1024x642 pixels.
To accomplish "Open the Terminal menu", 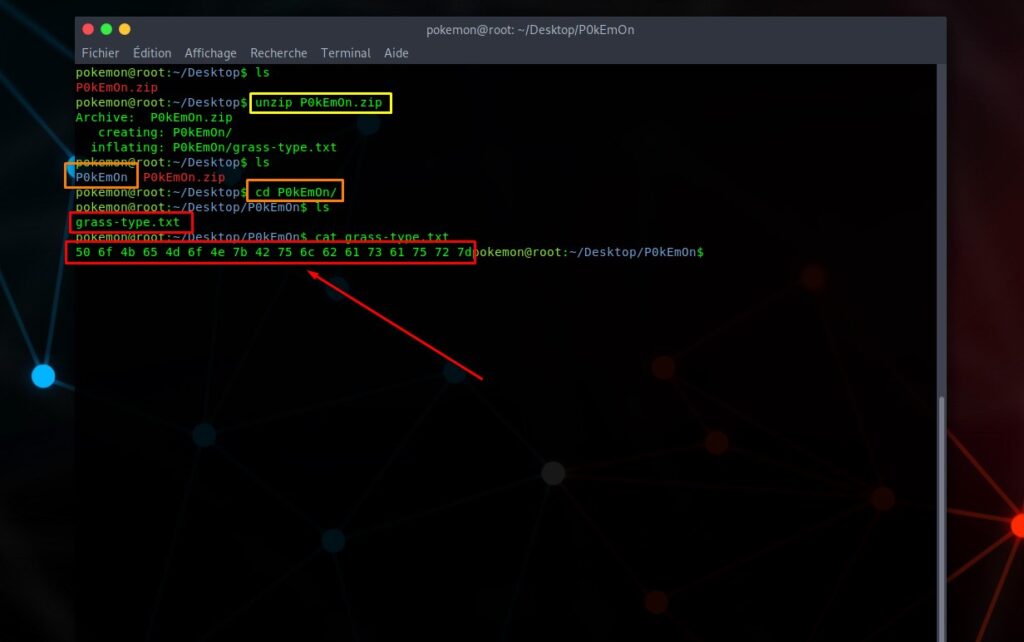I will [345, 52].
